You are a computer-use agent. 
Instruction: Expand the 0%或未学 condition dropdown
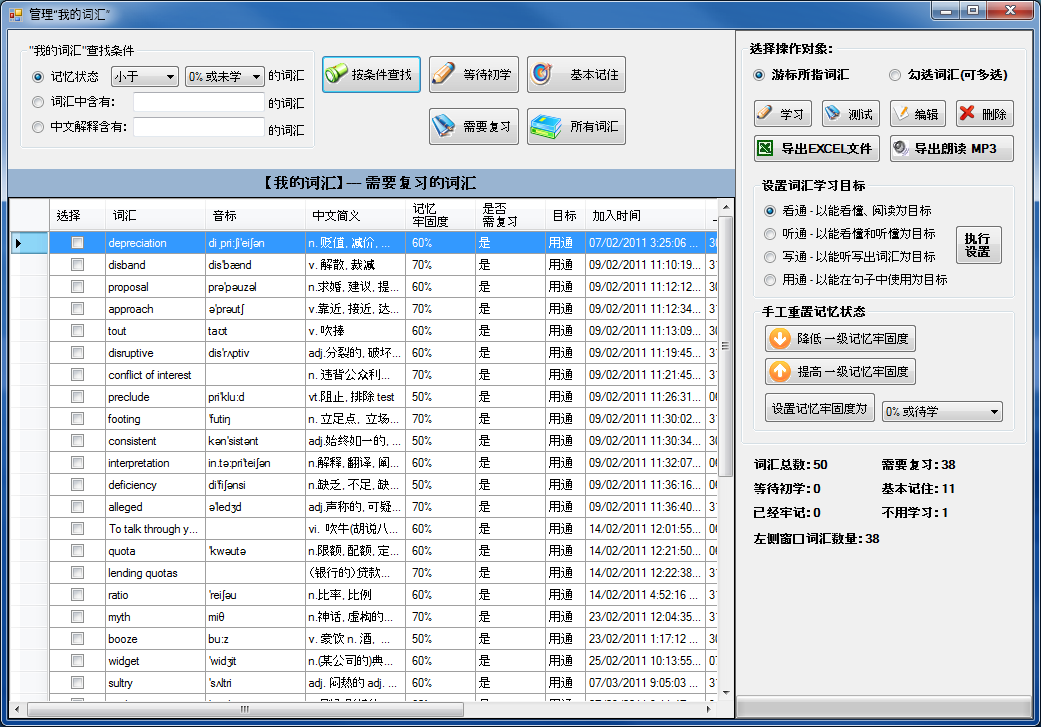[225, 77]
